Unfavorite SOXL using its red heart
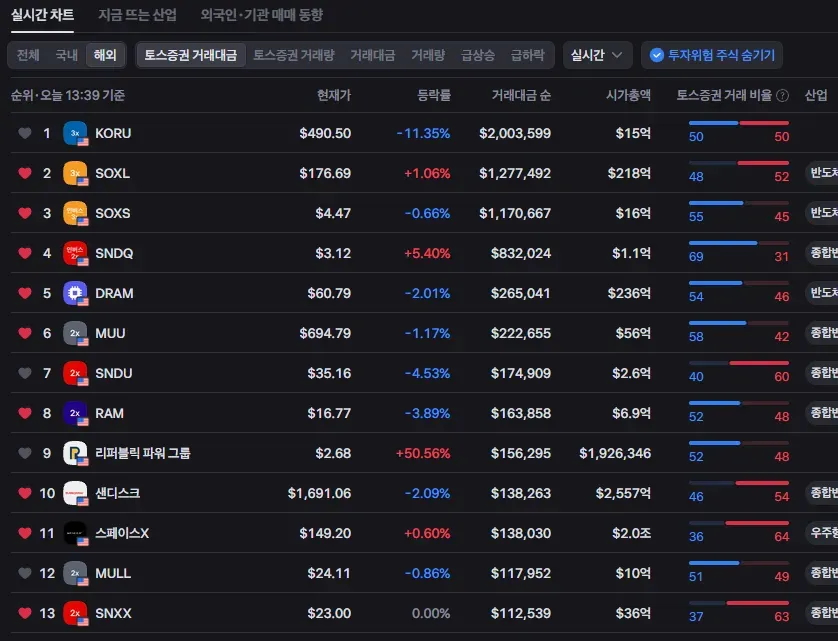 [x=25, y=173]
